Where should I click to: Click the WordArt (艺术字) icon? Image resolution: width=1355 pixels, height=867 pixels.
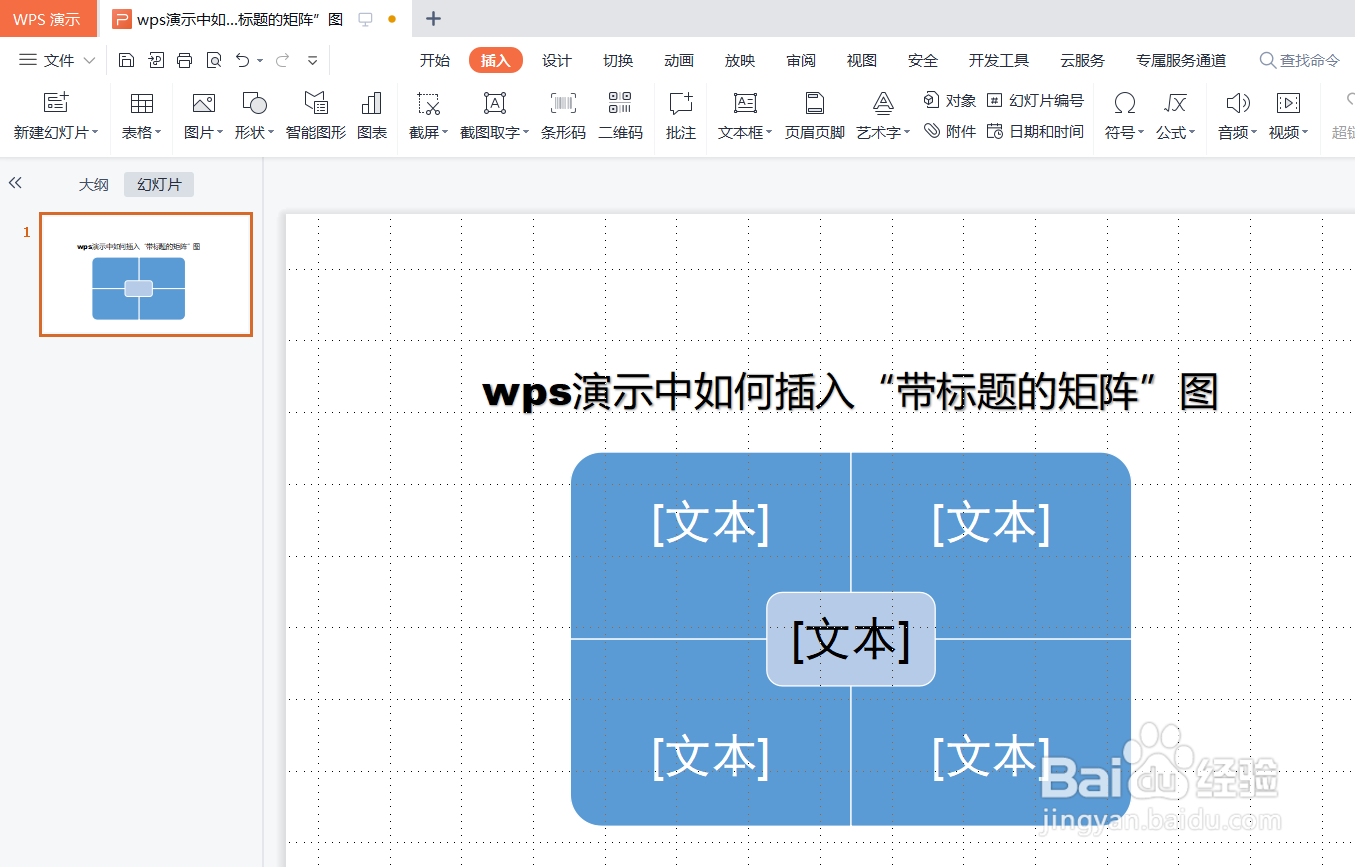[x=883, y=102]
